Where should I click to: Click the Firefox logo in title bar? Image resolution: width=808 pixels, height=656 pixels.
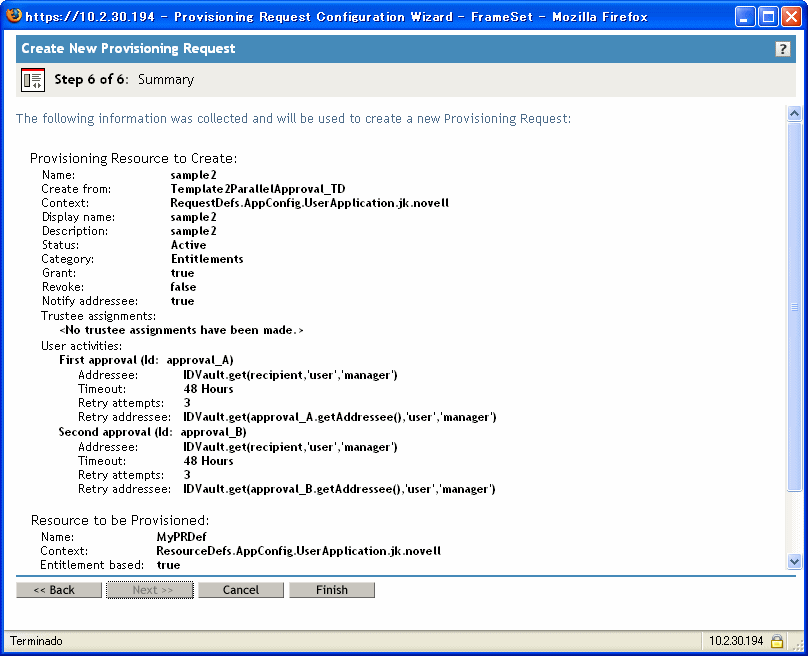tap(14, 15)
